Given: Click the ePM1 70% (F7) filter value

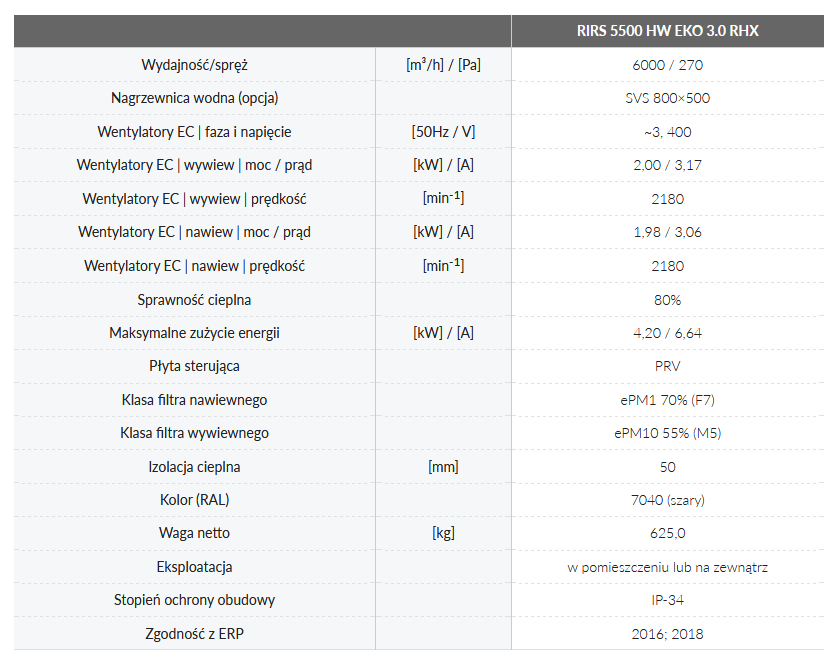Looking at the screenshot, I should coord(668,400).
